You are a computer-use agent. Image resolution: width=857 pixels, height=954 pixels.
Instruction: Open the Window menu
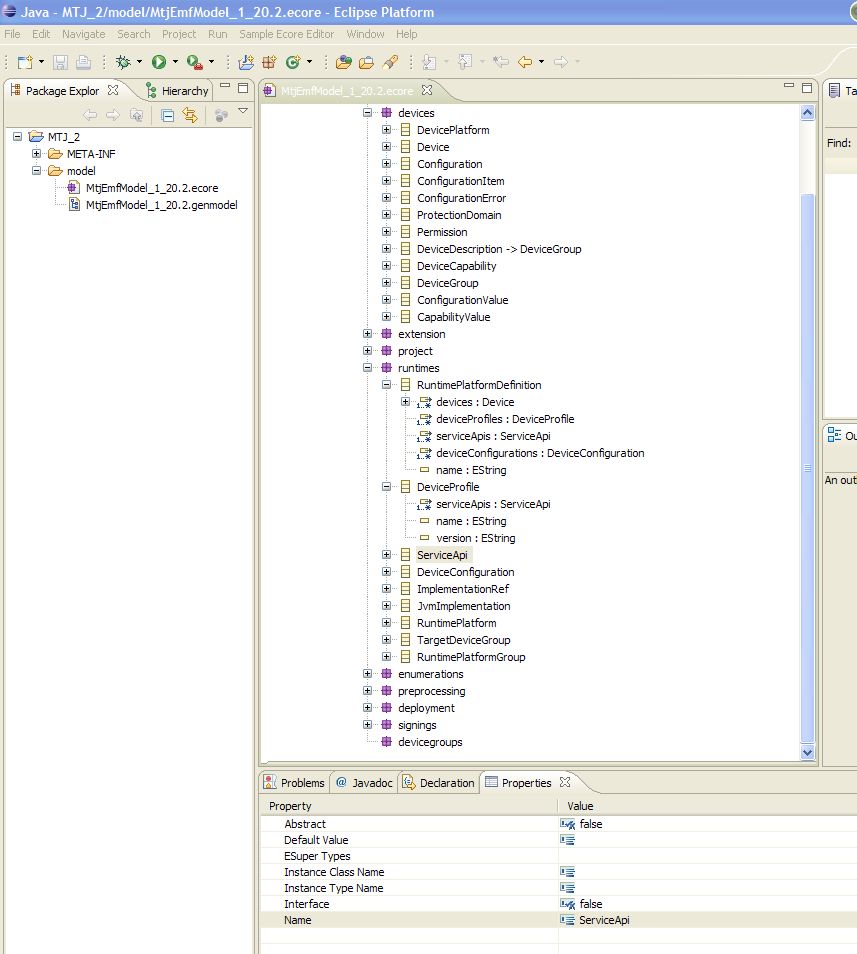(x=365, y=34)
